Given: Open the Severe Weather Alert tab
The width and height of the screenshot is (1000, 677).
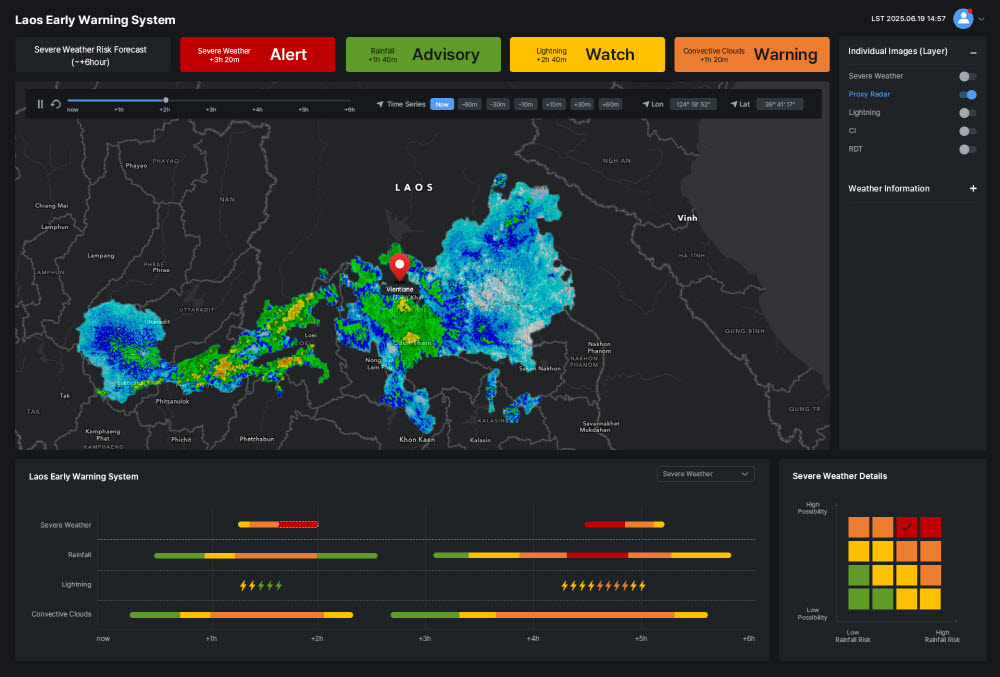Looking at the screenshot, I should coord(257,55).
